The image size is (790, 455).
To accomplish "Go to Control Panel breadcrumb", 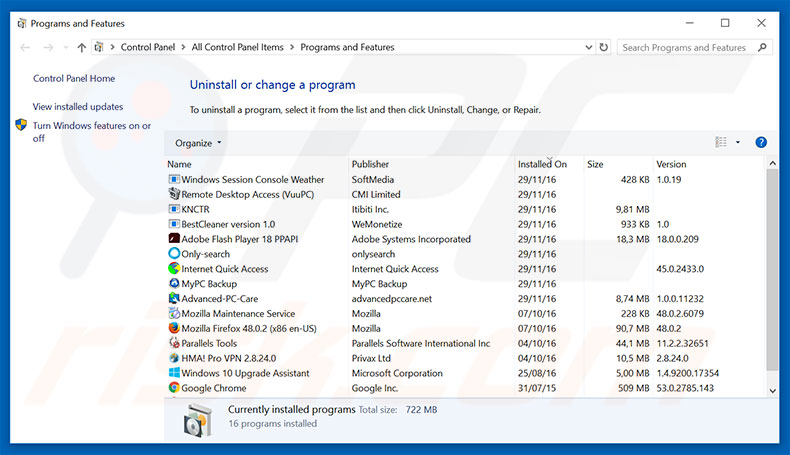I will tap(148, 47).
